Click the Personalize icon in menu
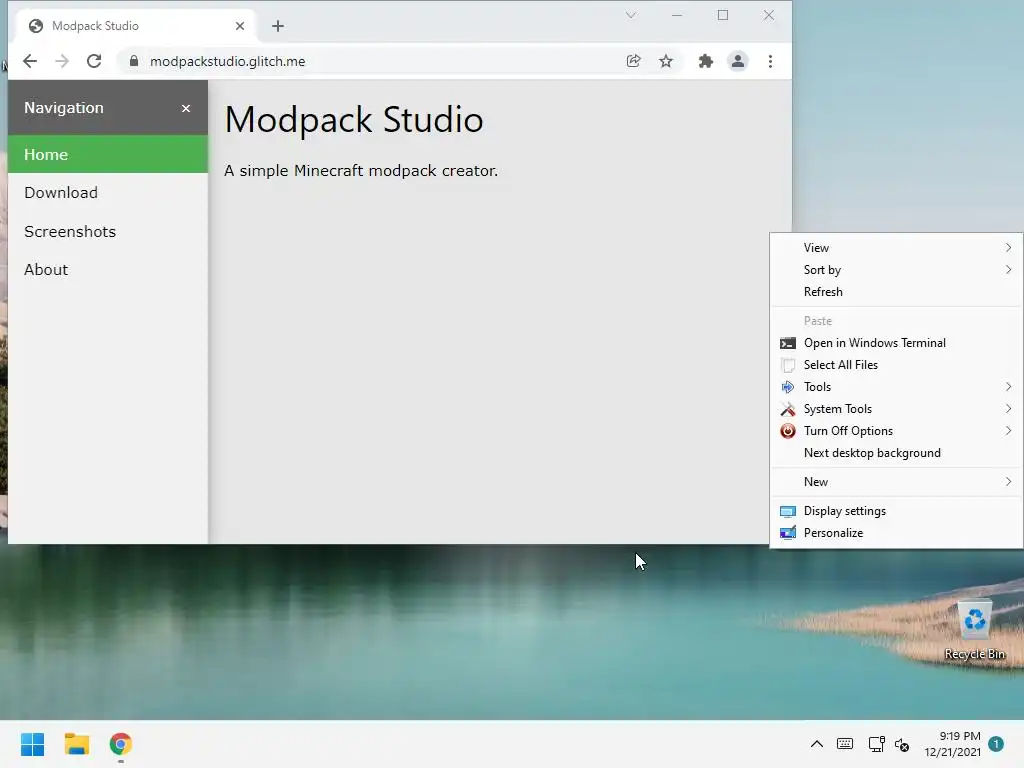This screenshot has width=1024, height=768. [x=788, y=533]
